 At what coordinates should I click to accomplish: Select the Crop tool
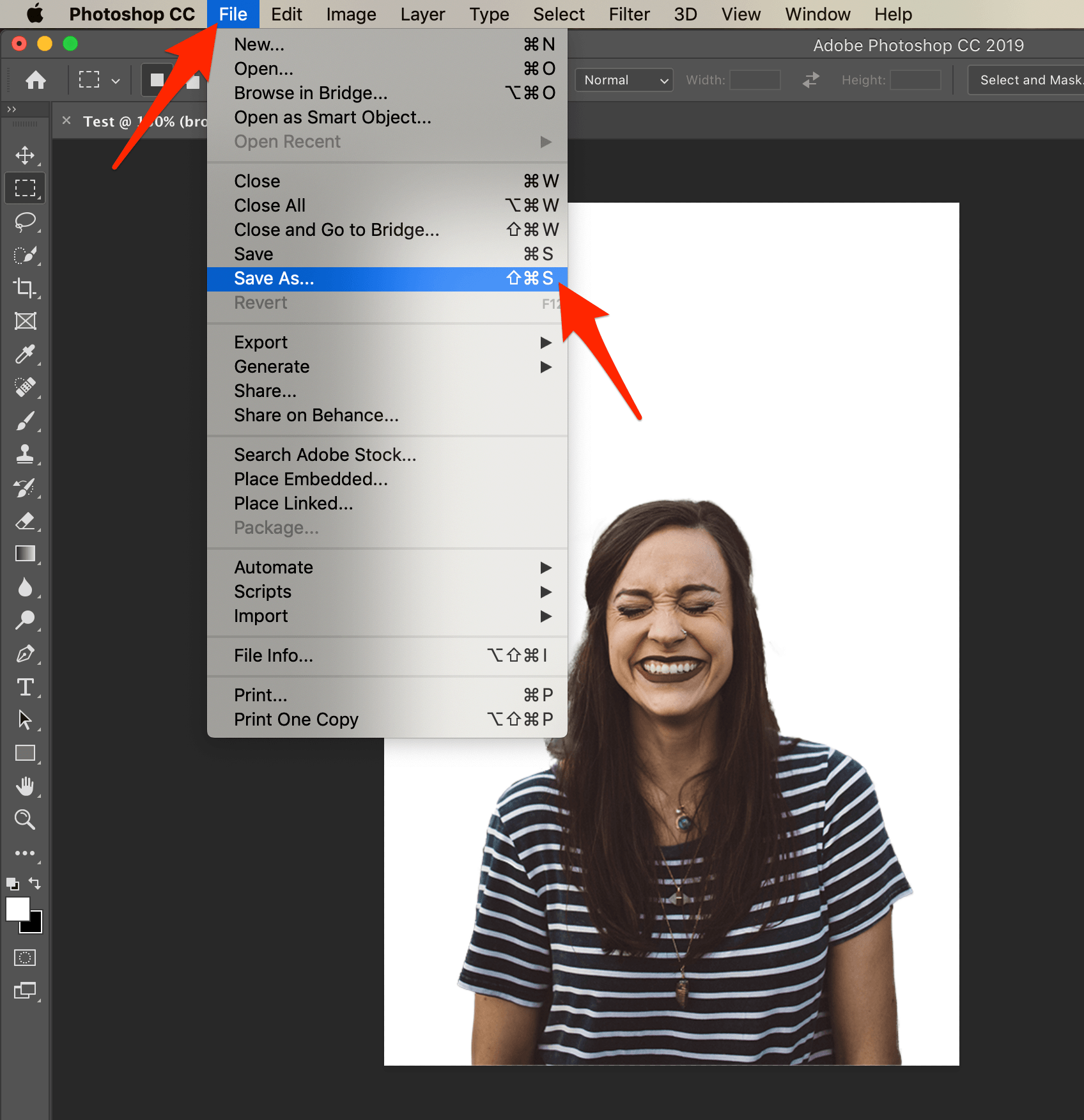[26, 288]
